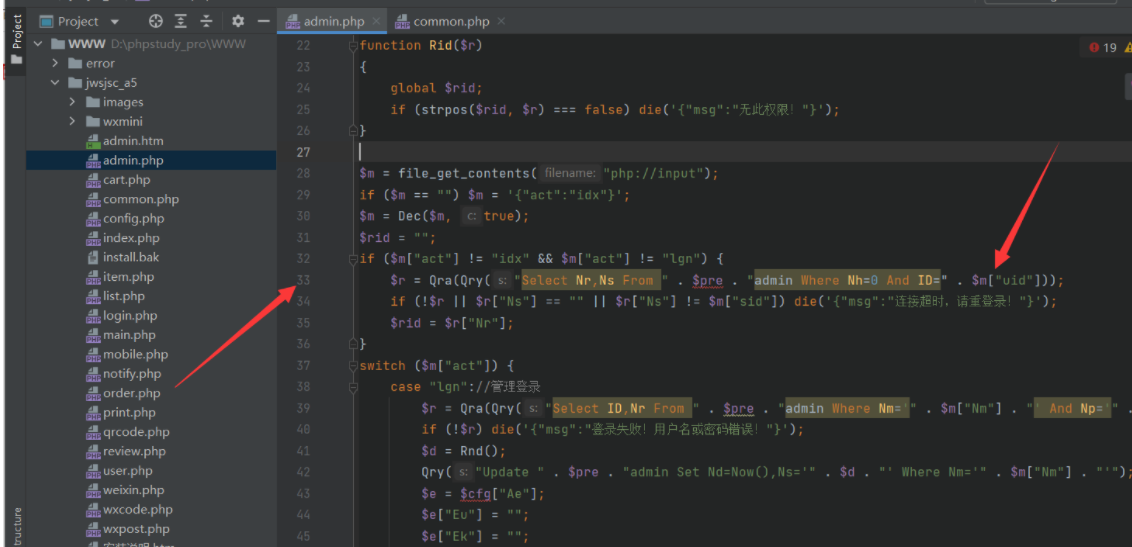Select mobile.php in the project tree
1132x547 pixels.
[135, 355]
